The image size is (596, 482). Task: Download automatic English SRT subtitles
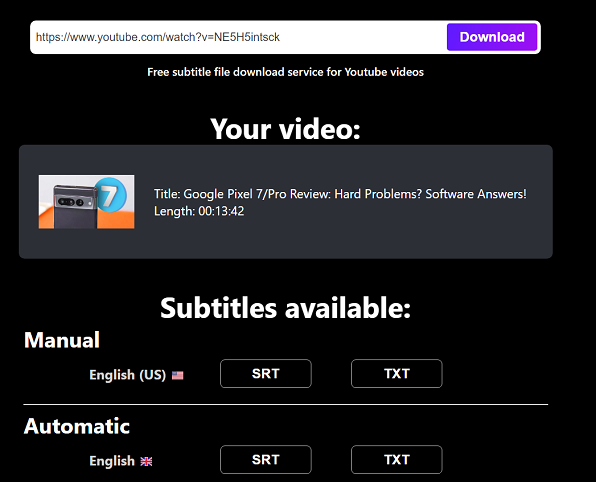[x=266, y=460]
